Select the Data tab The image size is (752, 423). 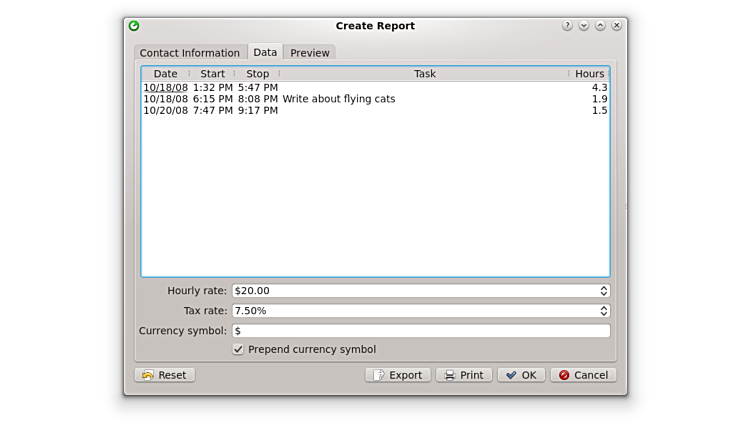click(x=265, y=52)
